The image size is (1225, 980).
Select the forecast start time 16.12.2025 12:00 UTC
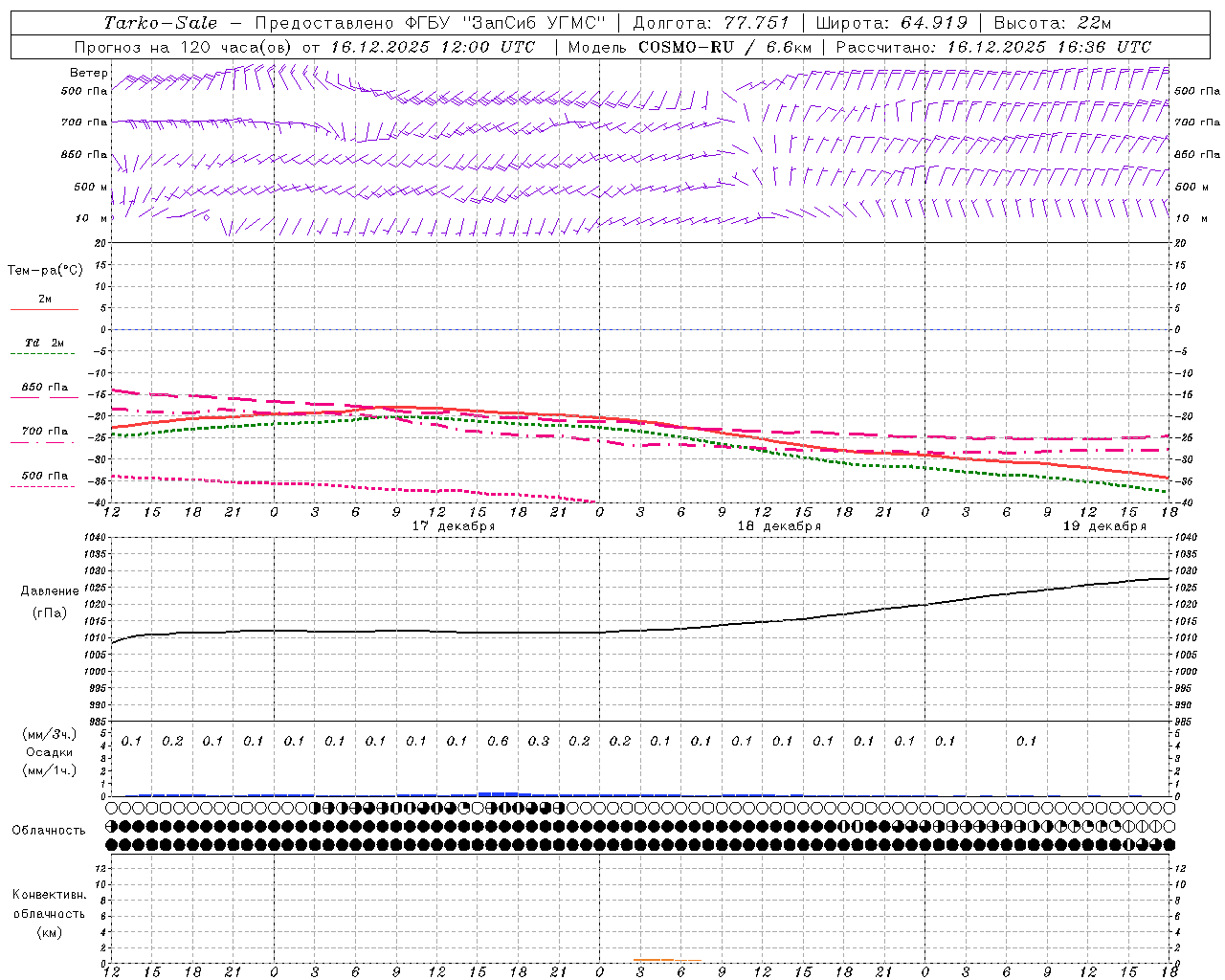pyautogui.click(x=433, y=47)
